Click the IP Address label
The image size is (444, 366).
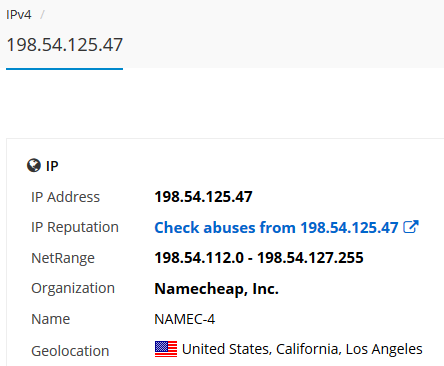click(65, 197)
